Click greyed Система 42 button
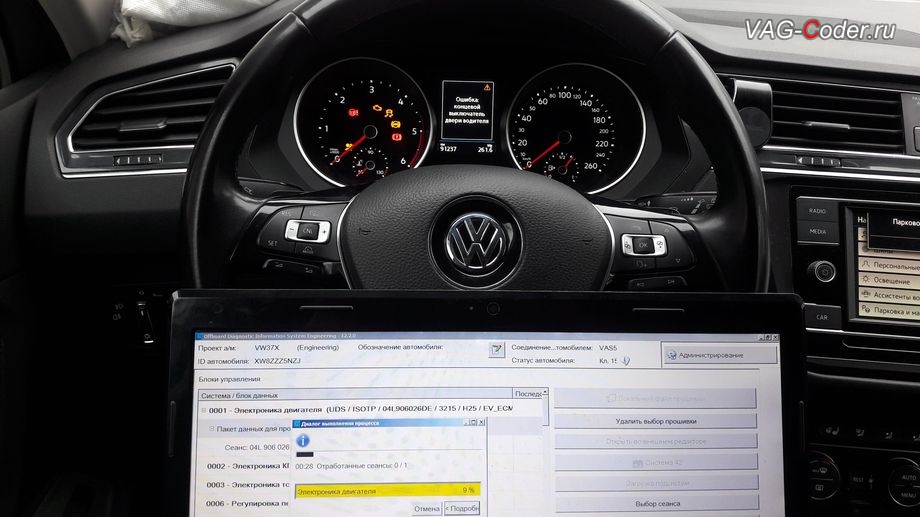This screenshot has width=920, height=517. [656, 462]
